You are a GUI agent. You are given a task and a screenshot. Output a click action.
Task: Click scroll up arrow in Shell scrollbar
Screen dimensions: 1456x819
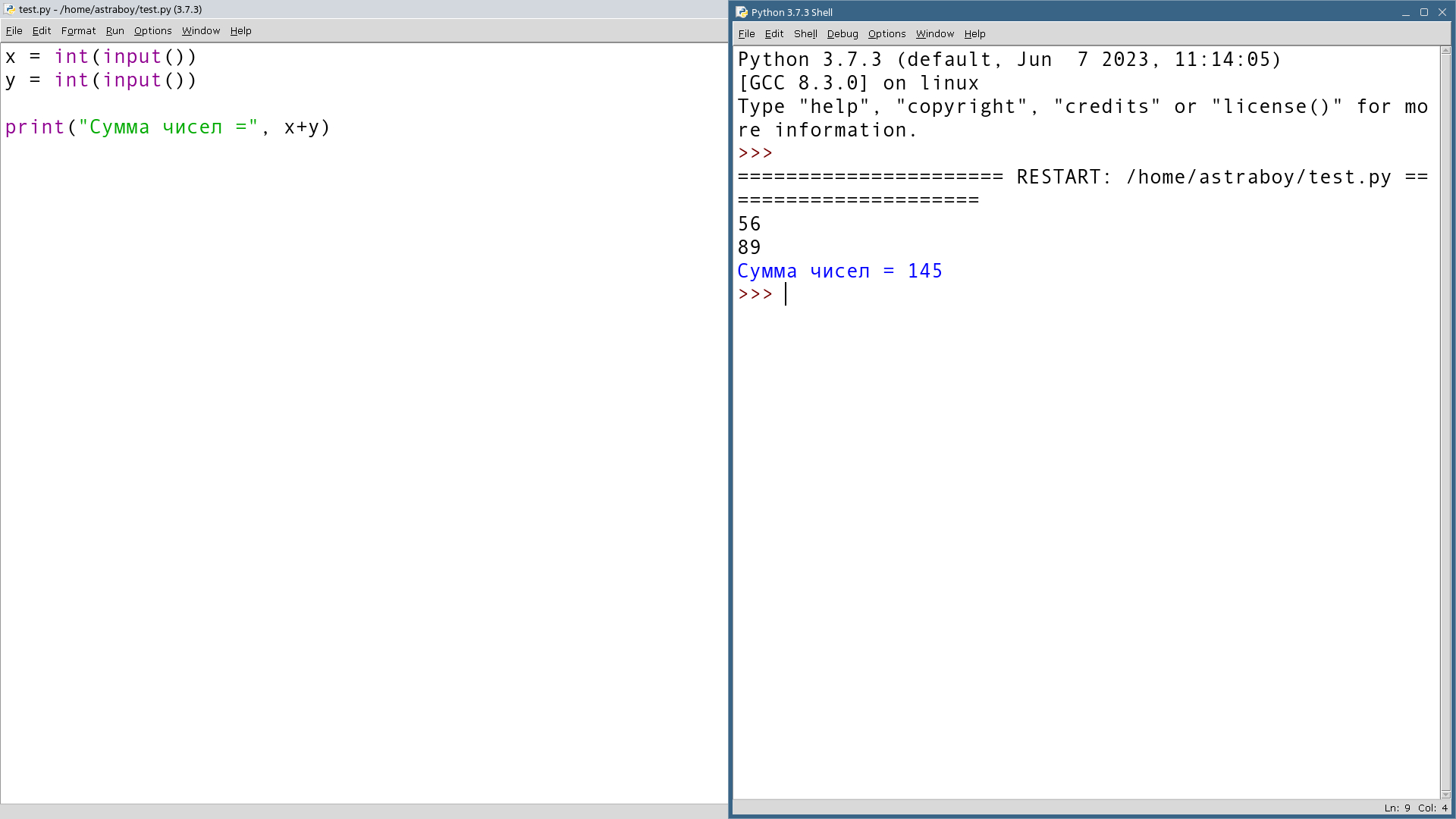click(1445, 51)
